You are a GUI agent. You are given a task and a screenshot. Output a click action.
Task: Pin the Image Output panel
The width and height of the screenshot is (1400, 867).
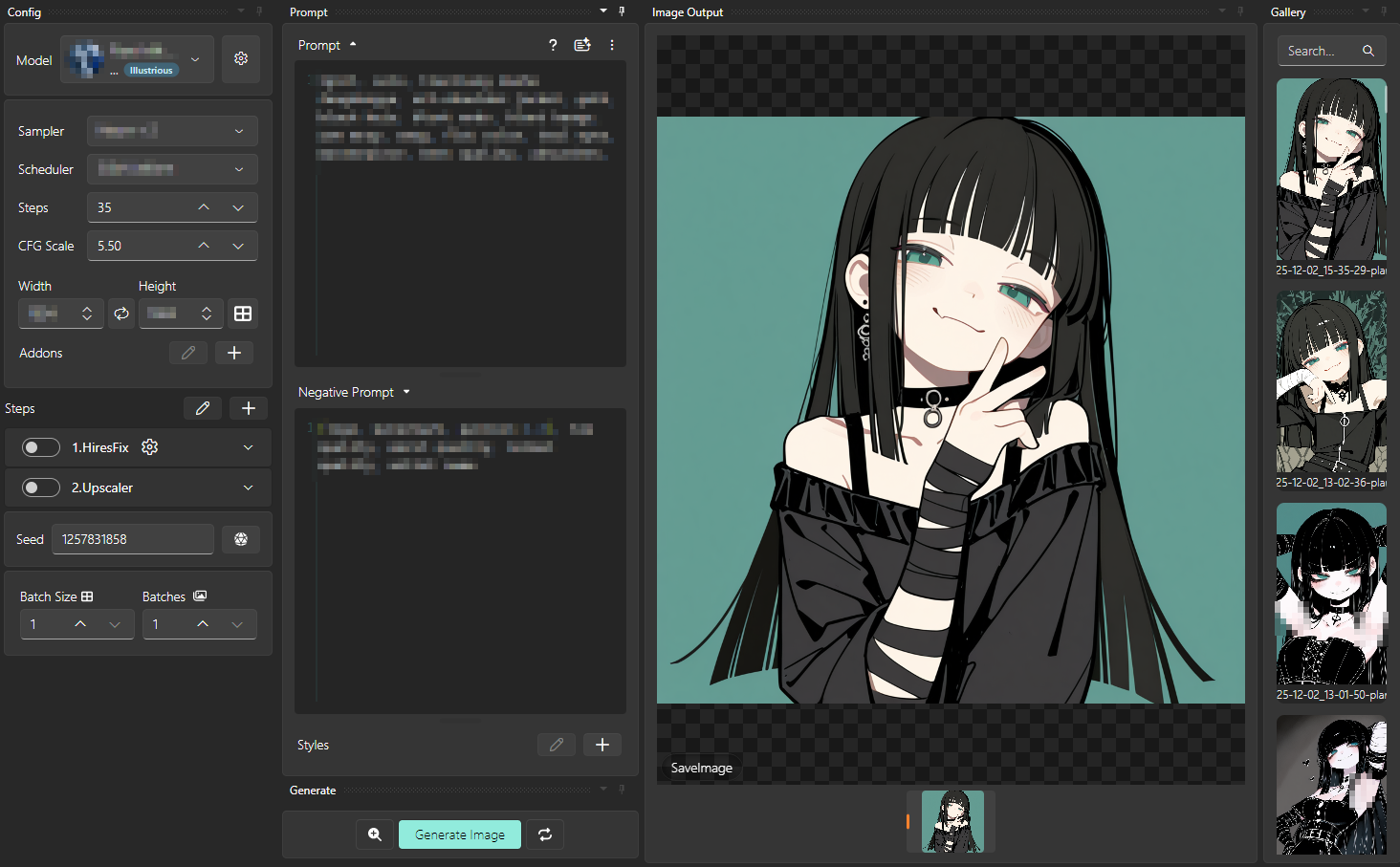[1240, 11]
